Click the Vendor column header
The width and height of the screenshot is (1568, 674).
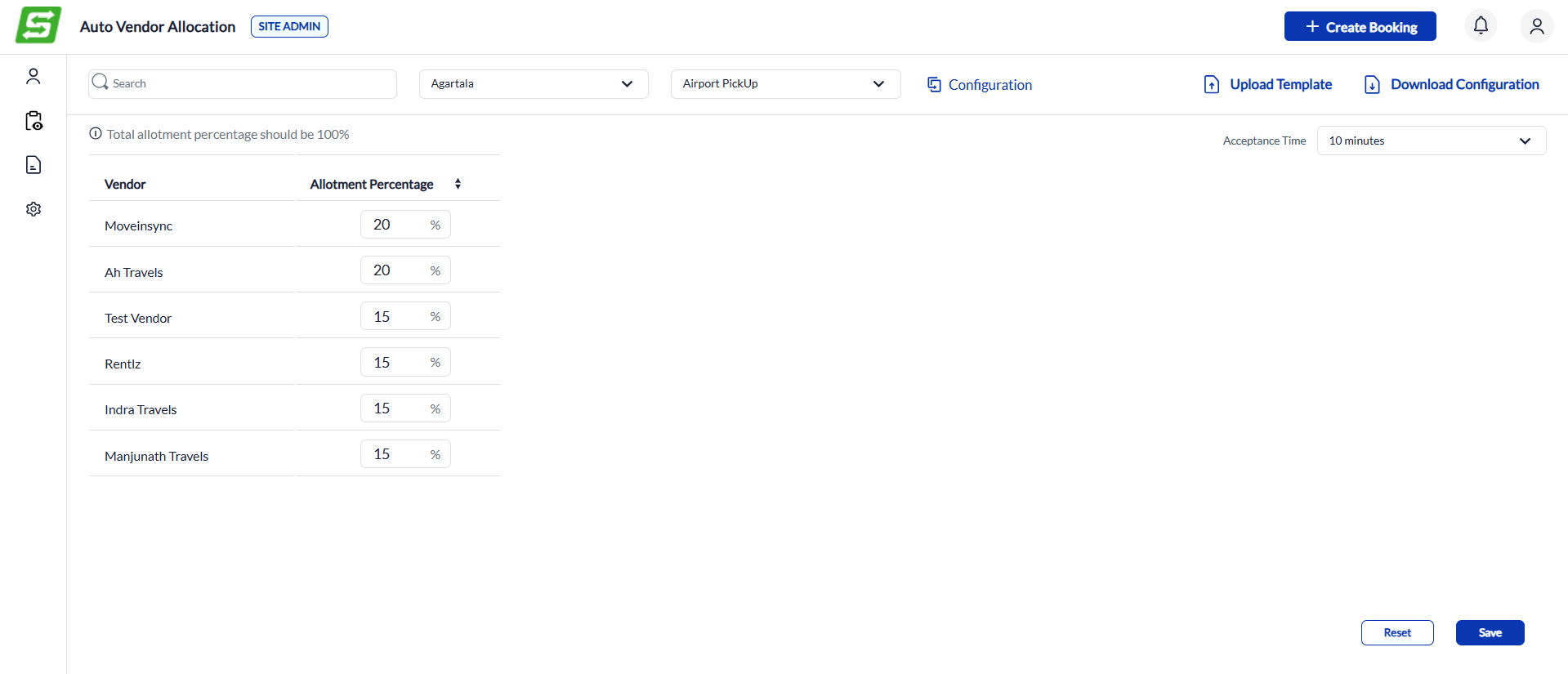125,184
